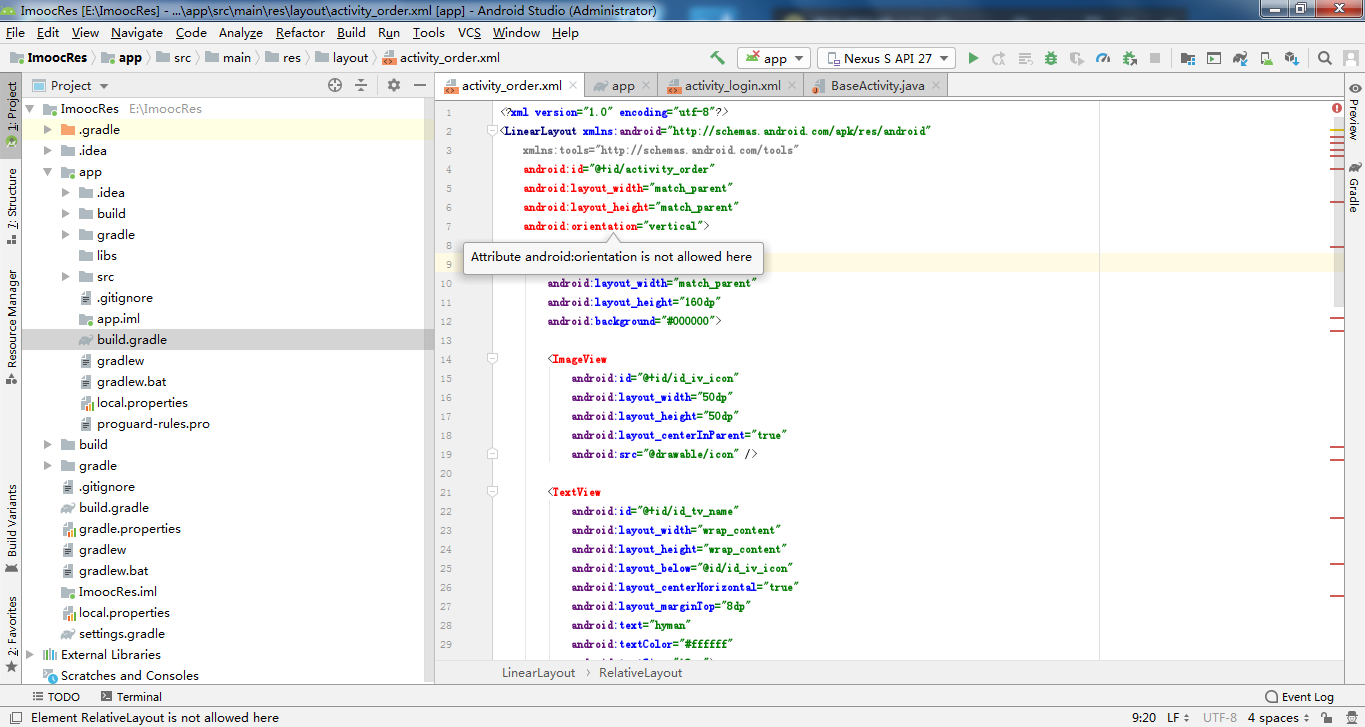Image resolution: width=1365 pixels, height=727 pixels.
Task: Click the RelativeLayout breadcrumb below editor
Action: point(640,673)
